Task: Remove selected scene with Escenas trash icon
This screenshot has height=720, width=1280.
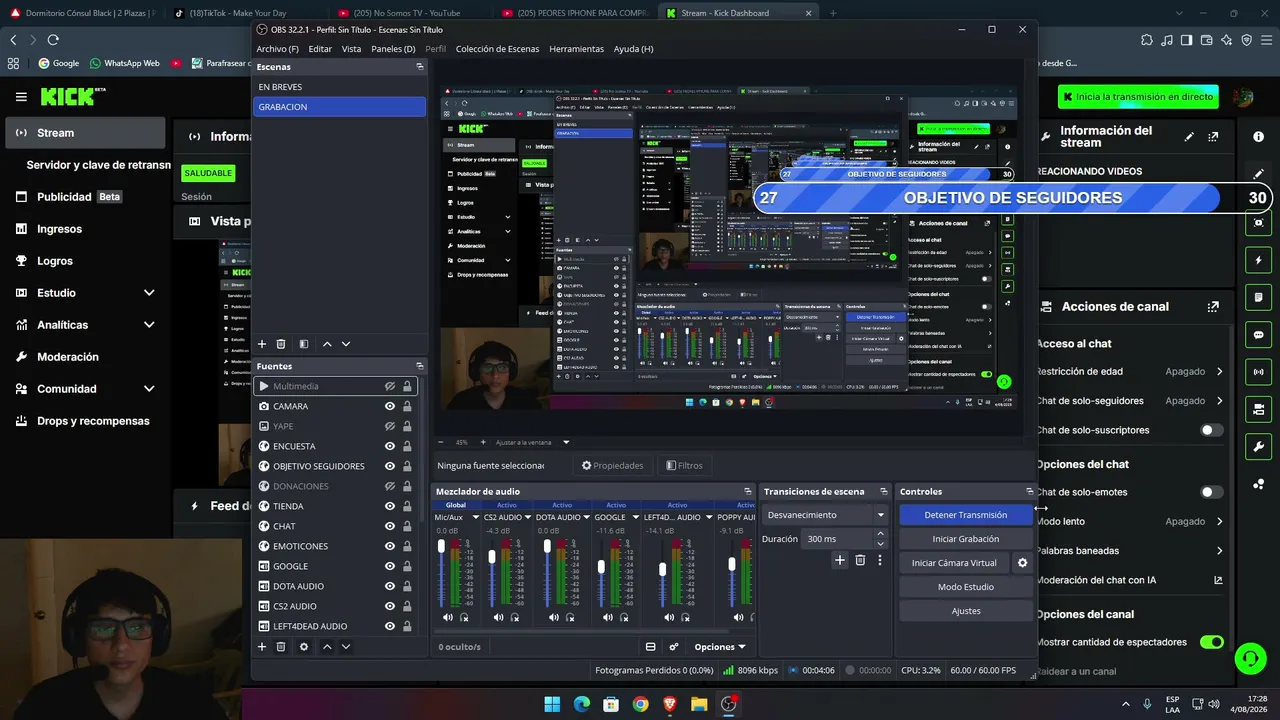Action: click(281, 344)
